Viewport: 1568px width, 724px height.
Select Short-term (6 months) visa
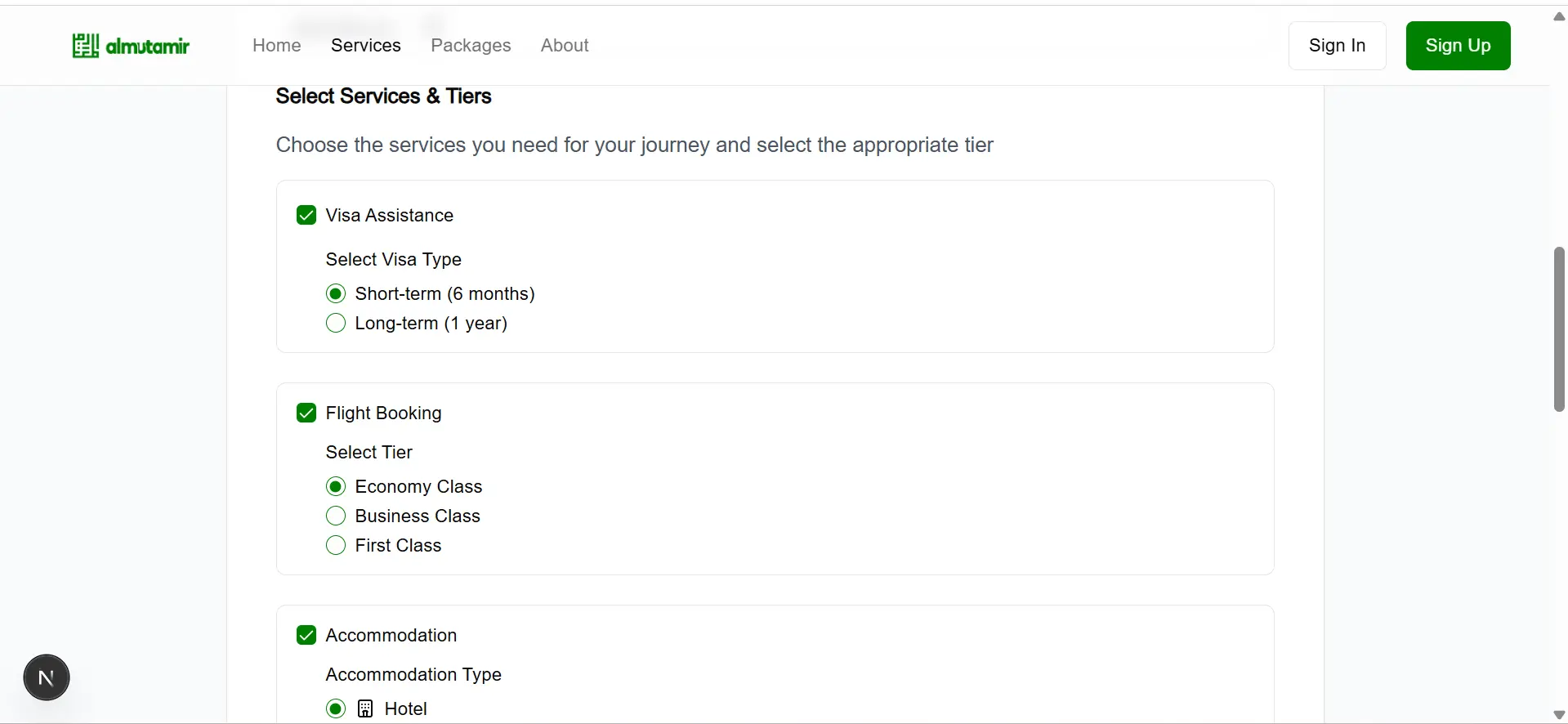[x=336, y=293]
